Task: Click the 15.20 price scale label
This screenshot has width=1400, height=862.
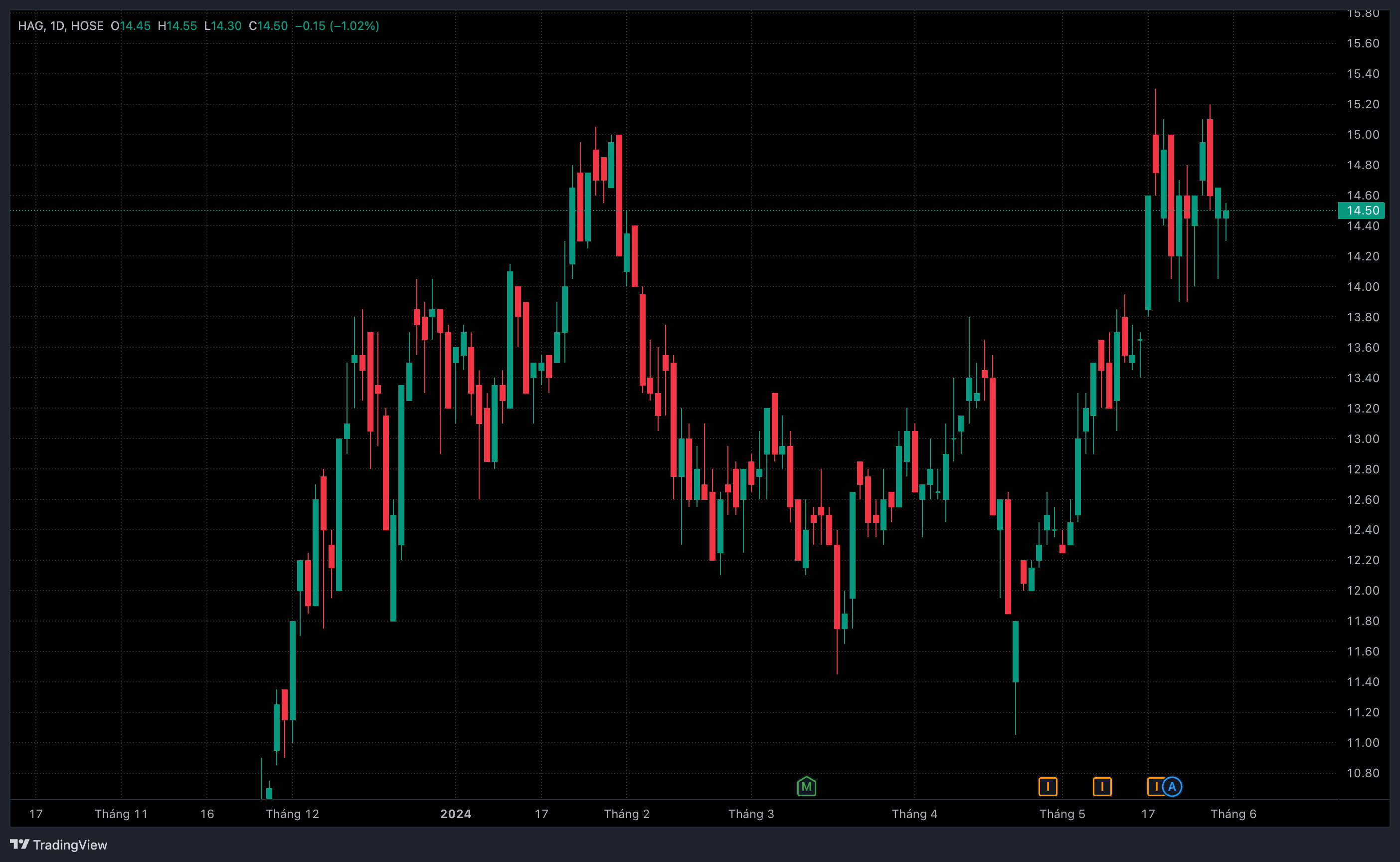Action: click(1363, 104)
